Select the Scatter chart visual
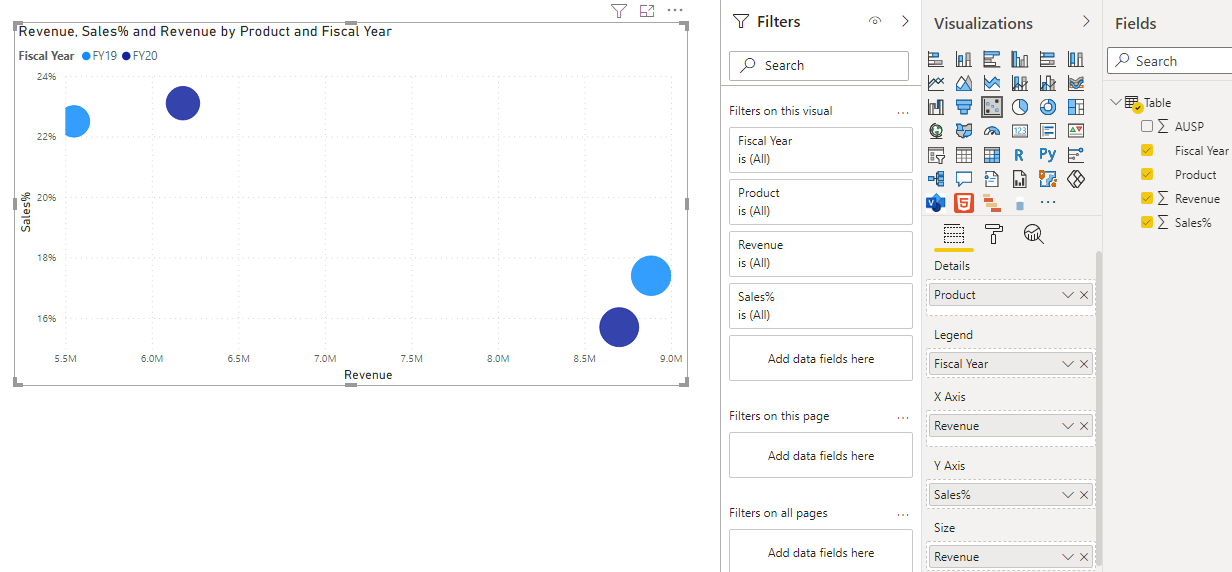The image size is (1232, 572). click(992, 107)
